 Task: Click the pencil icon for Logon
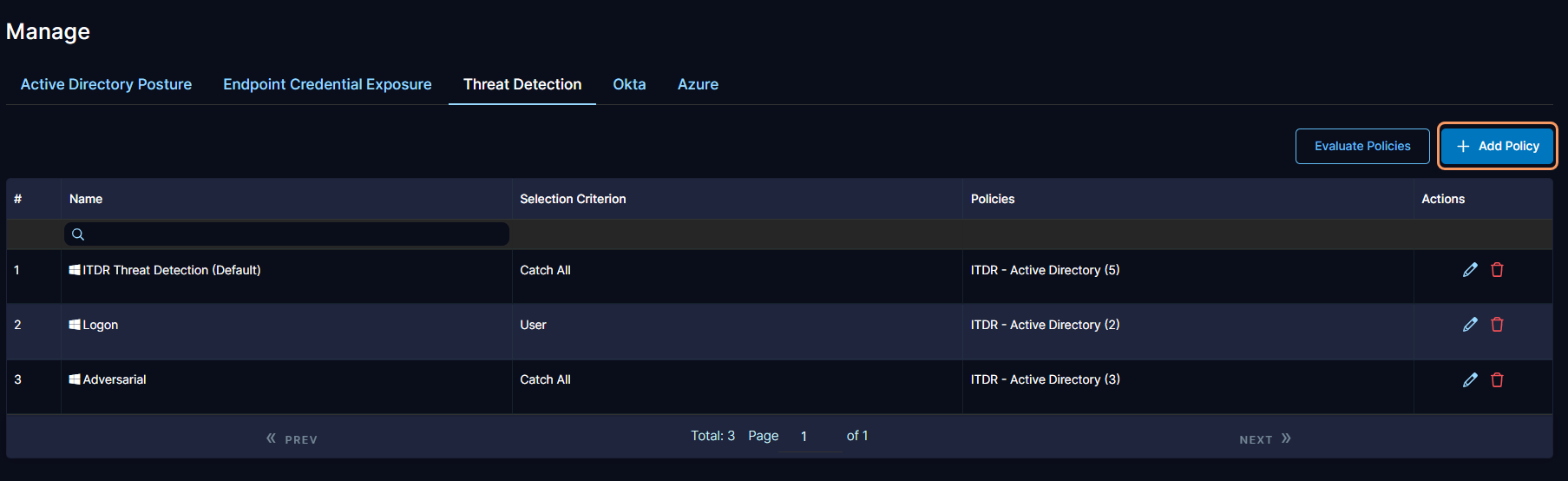click(x=1470, y=325)
